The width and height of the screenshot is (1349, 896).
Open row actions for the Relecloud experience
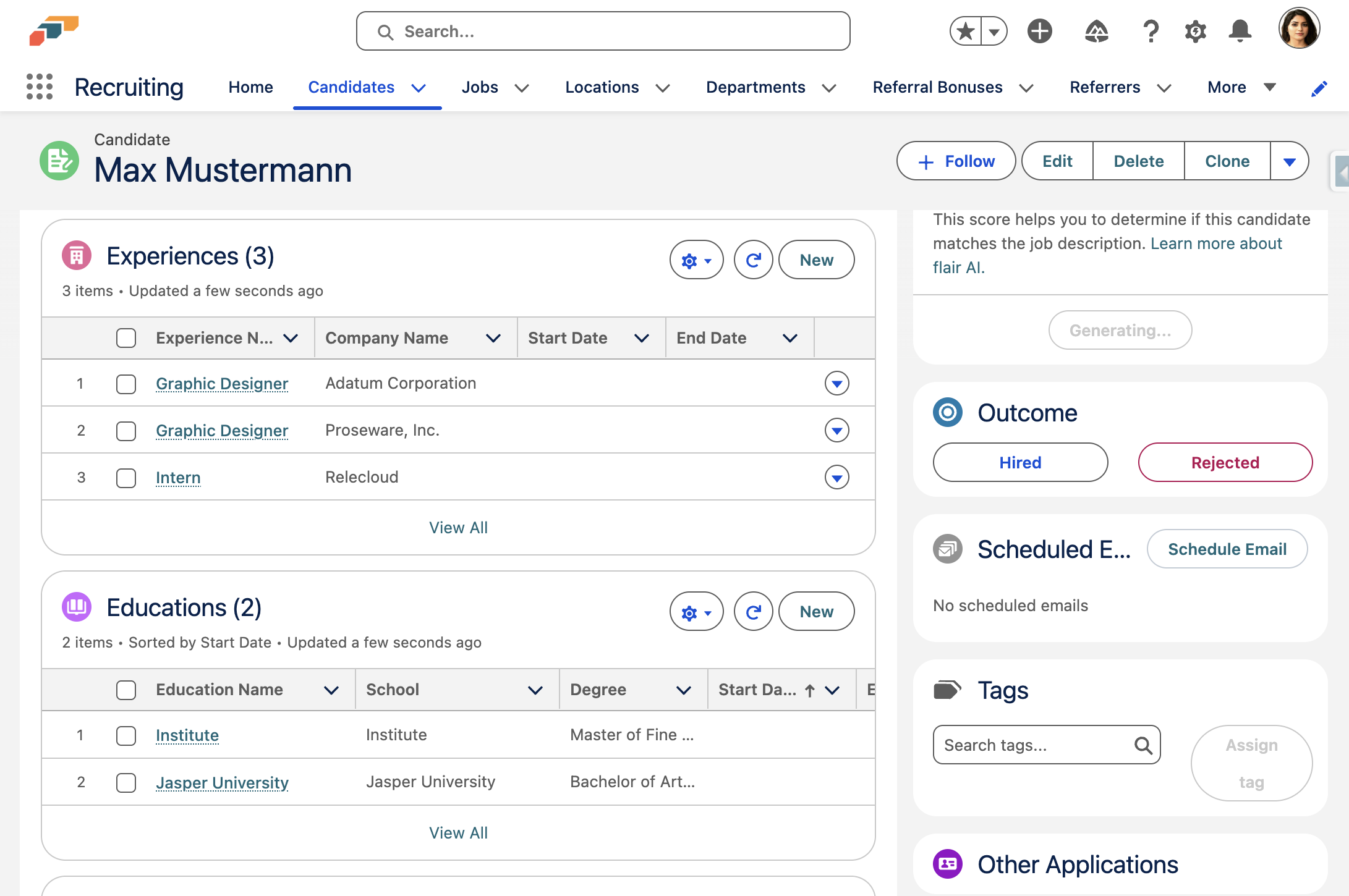pyautogui.click(x=836, y=478)
